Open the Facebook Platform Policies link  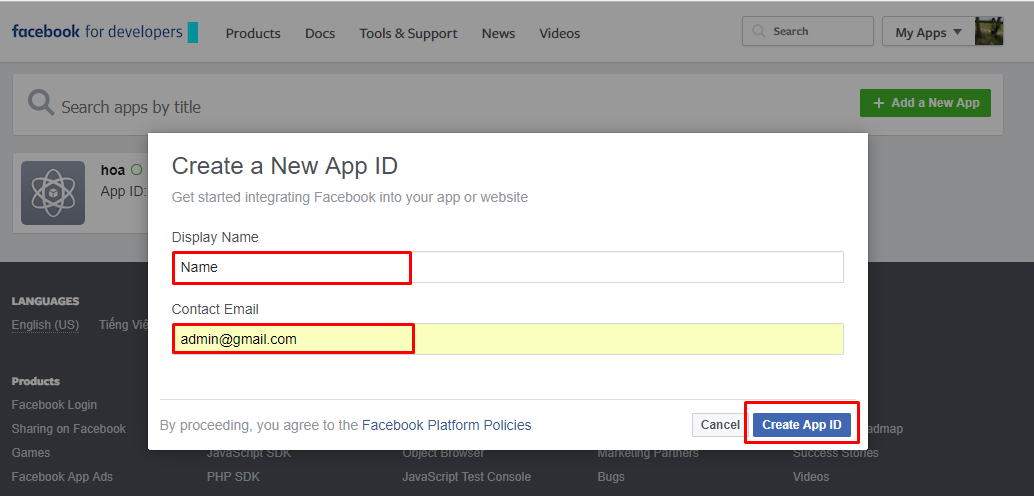click(446, 425)
